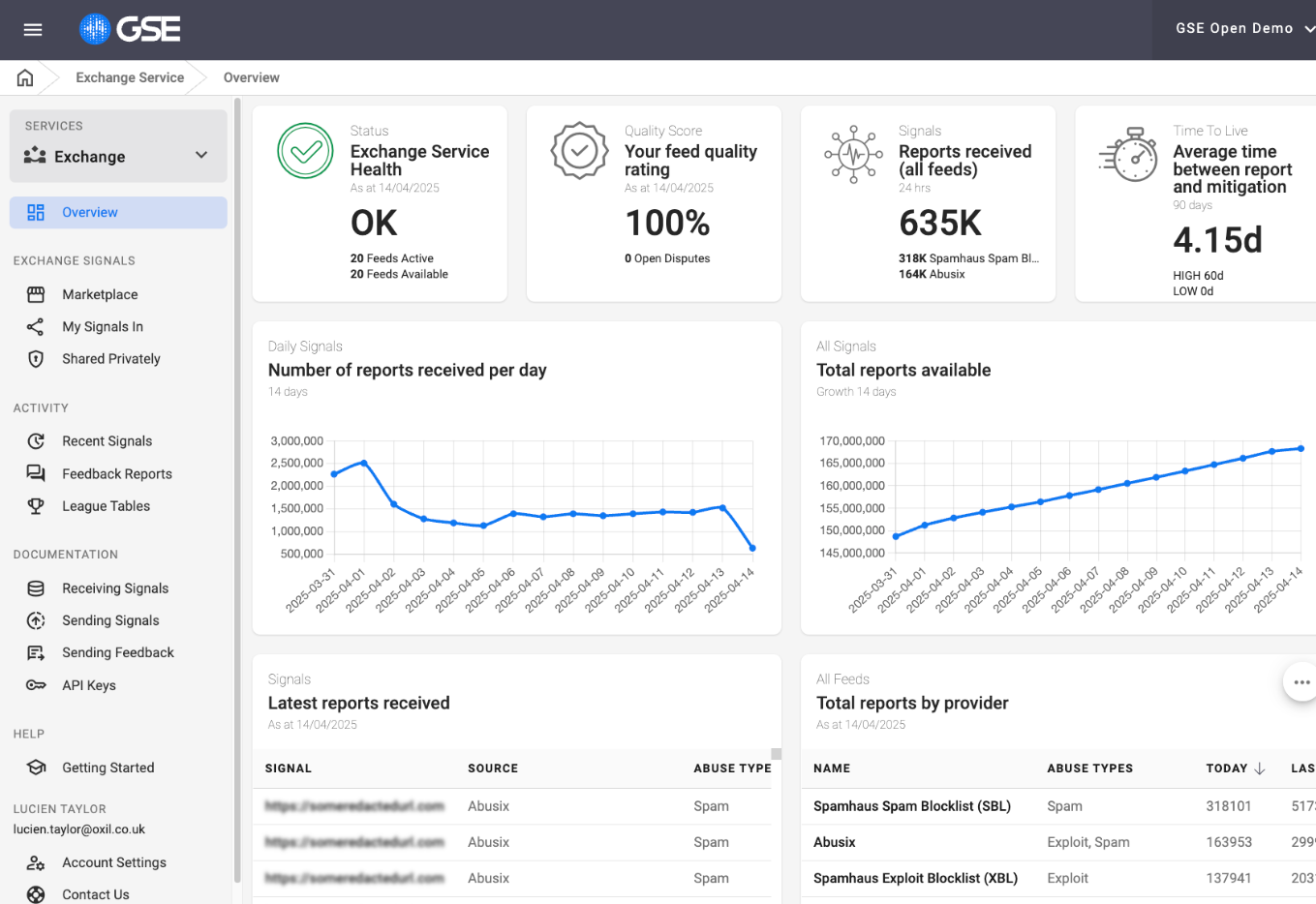Click the My Signals In share icon

point(36,327)
